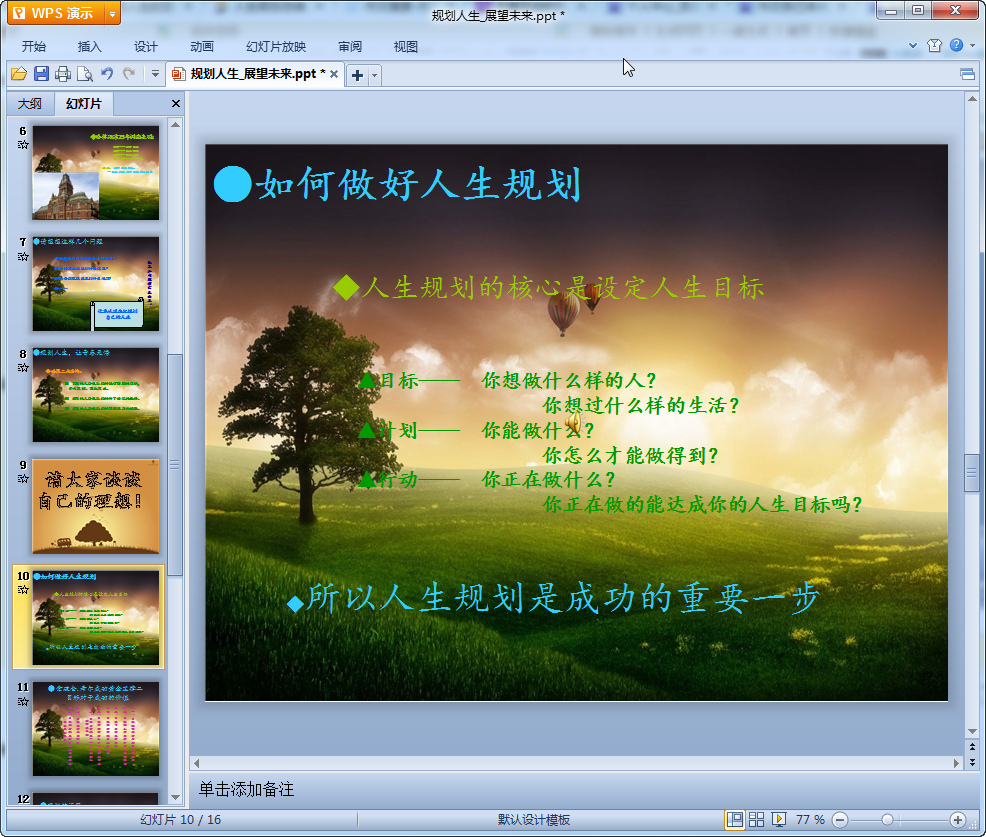The width and height of the screenshot is (986, 837).
Task: Open WPS 演示 application menu dropdown arrow
Action: click(113, 13)
